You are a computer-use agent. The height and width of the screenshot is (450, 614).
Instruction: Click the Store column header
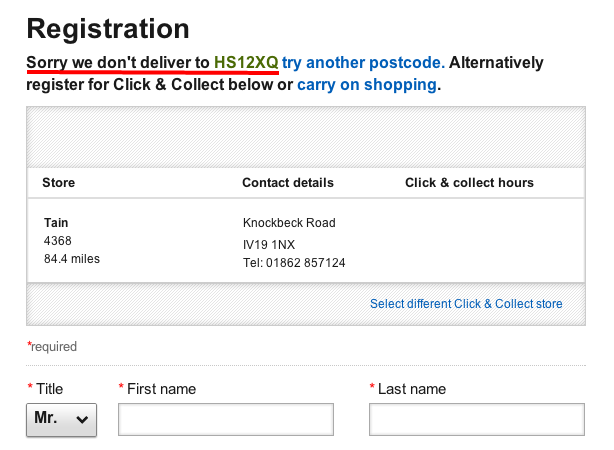point(58,183)
